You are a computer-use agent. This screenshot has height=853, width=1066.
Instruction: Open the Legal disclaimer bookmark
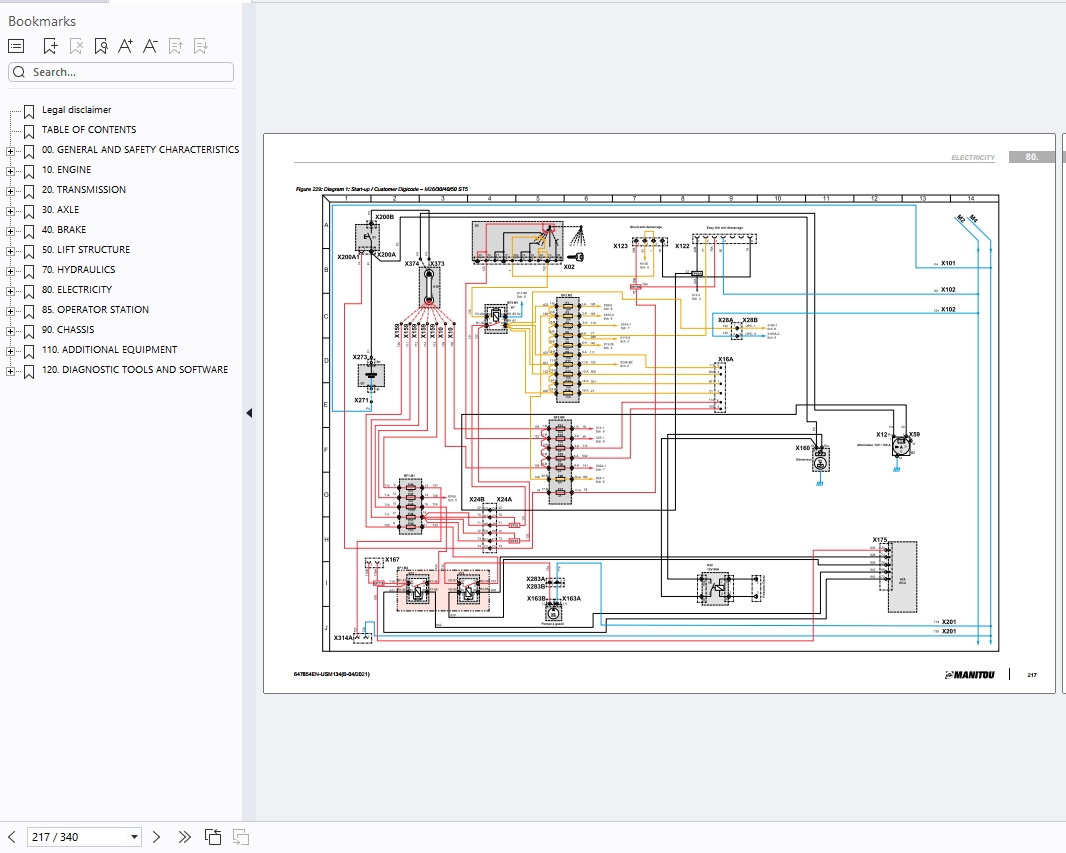point(77,109)
